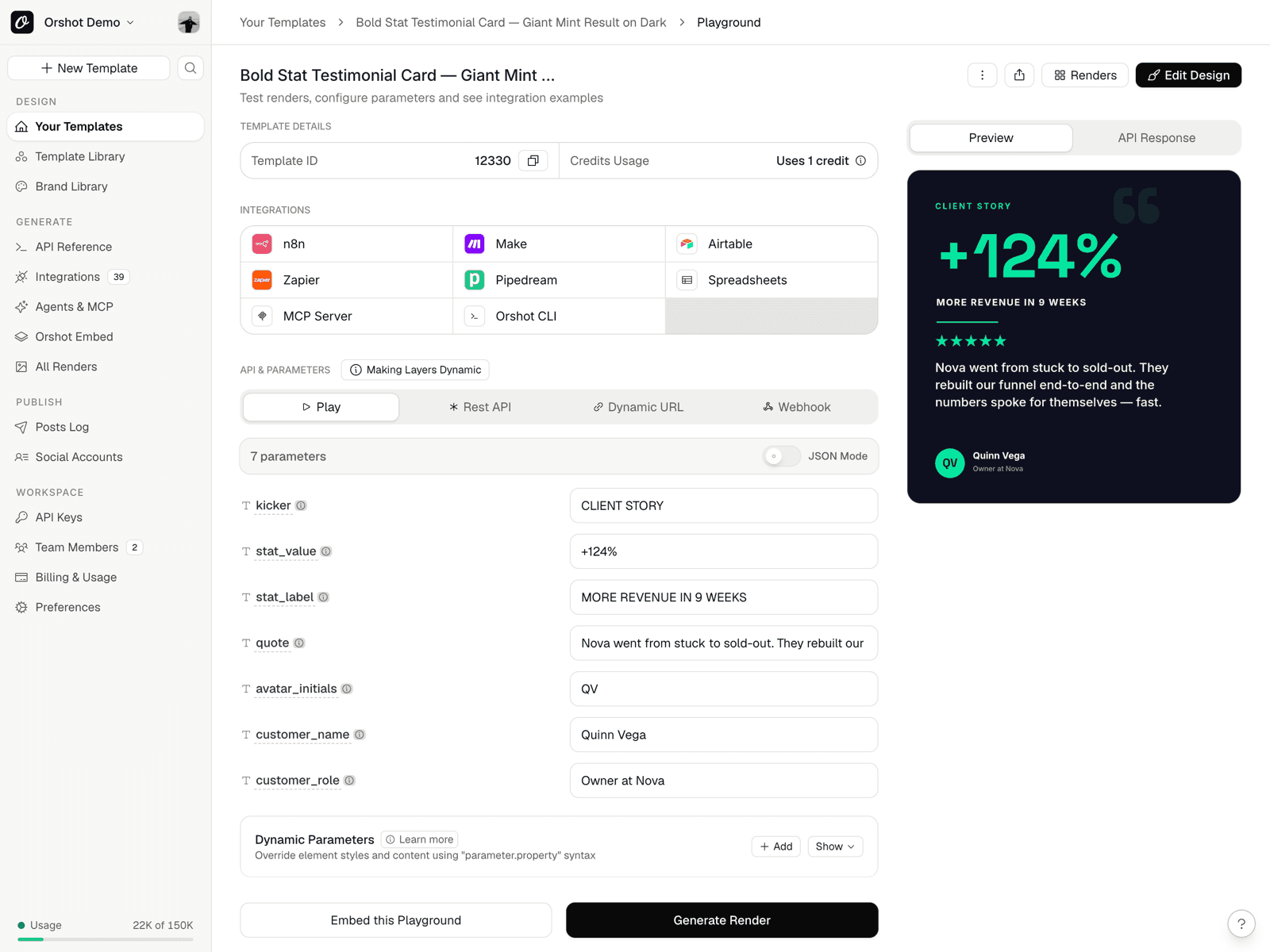Click the Edit Design button
The width and height of the screenshot is (1270, 952).
1188,75
